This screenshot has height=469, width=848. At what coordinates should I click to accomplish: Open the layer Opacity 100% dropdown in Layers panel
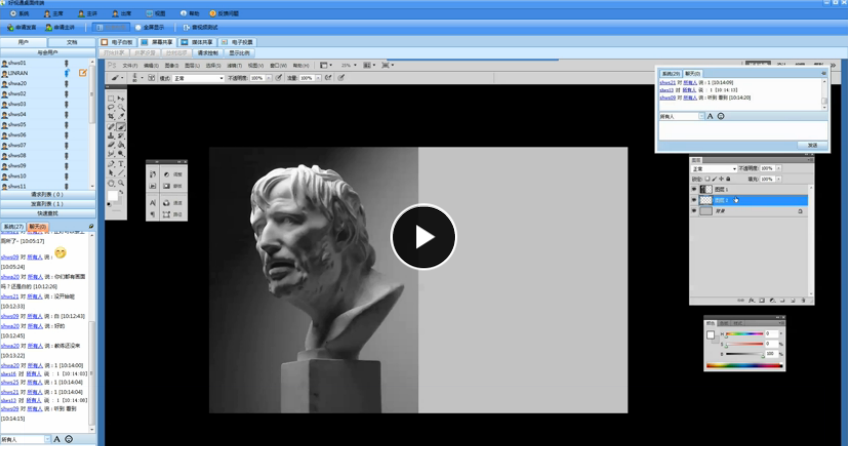tap(778, 168)
